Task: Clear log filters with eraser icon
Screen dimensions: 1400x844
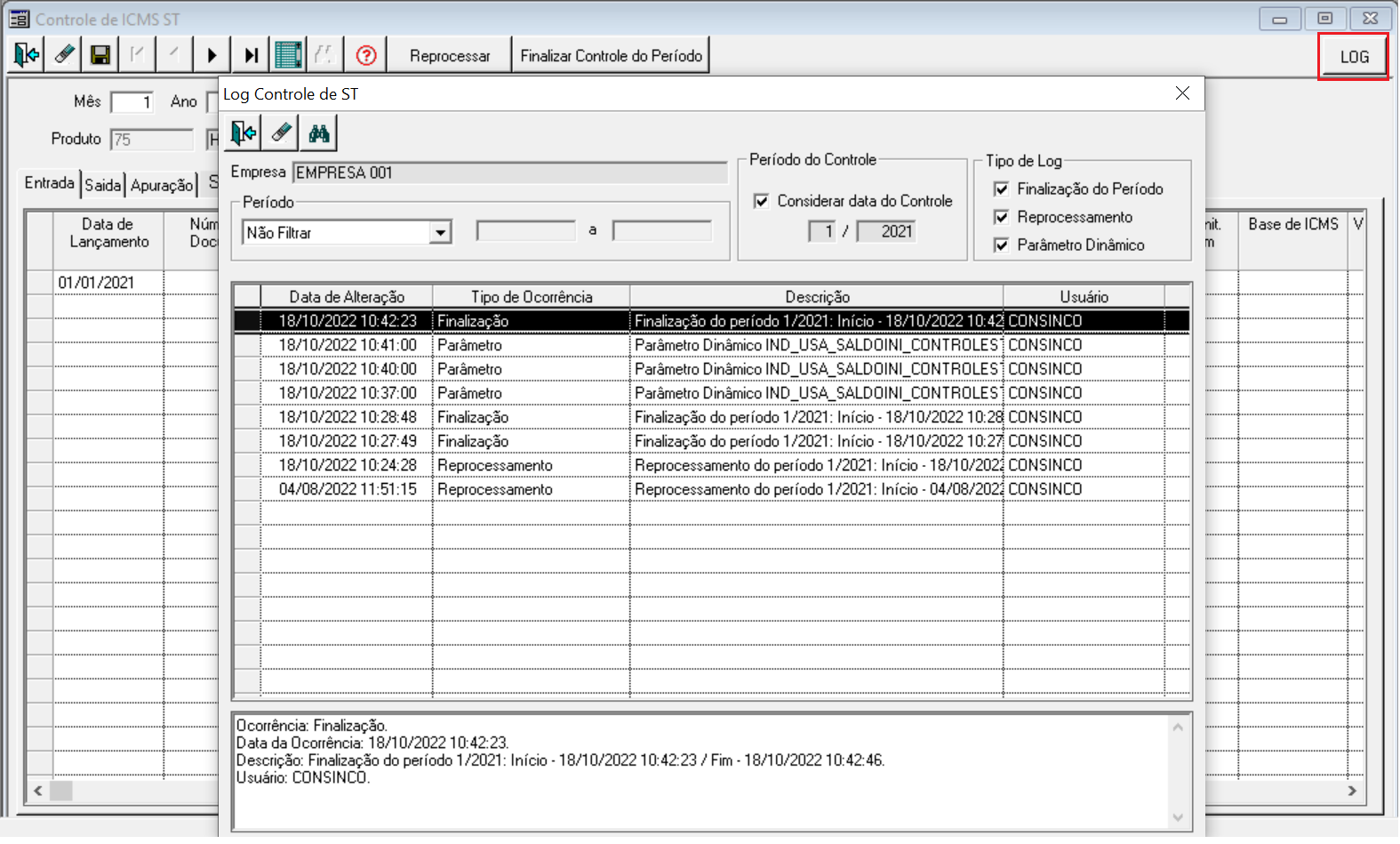Action: (x=281, y=133)
